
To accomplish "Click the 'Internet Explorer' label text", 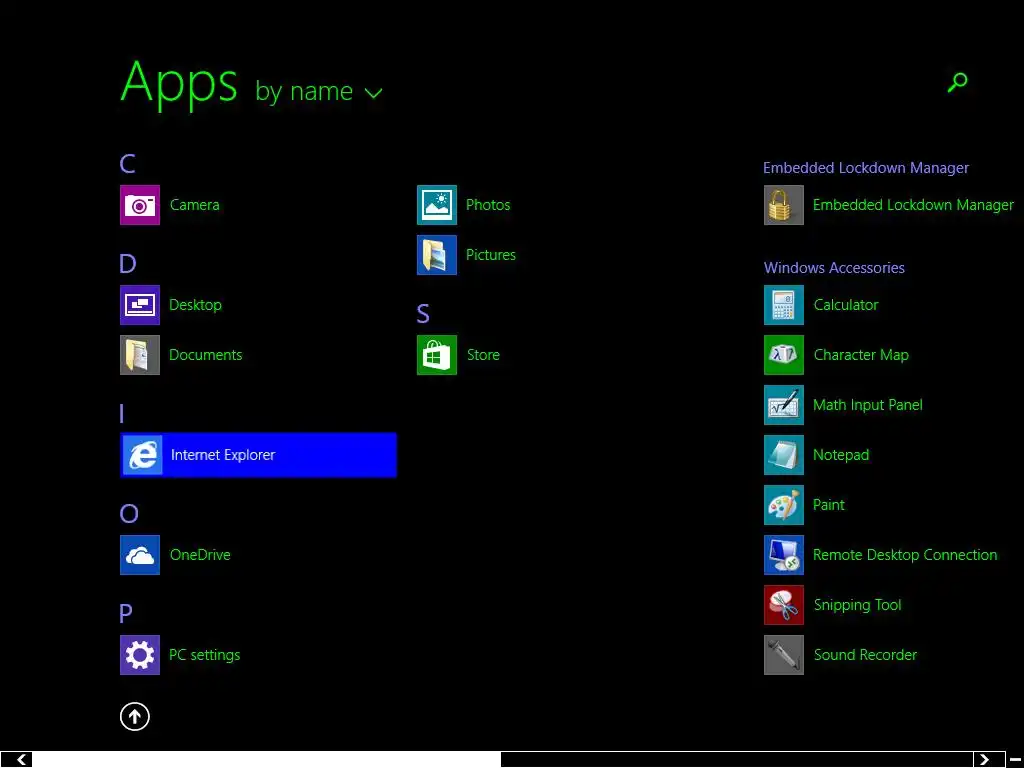I will click(223, 455).
